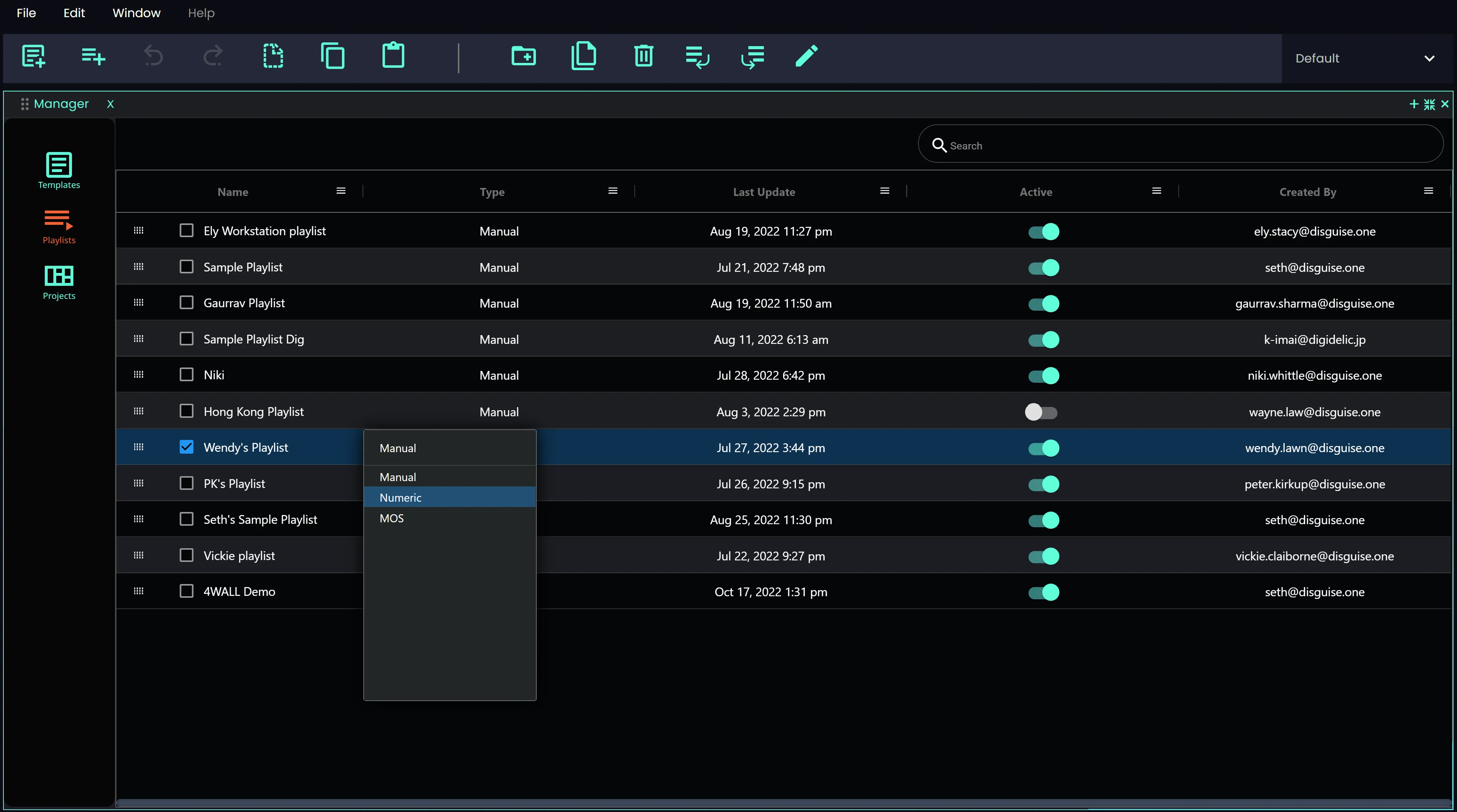Open the Window menu
Screen dimensions: 1457x812
point(136,13)
